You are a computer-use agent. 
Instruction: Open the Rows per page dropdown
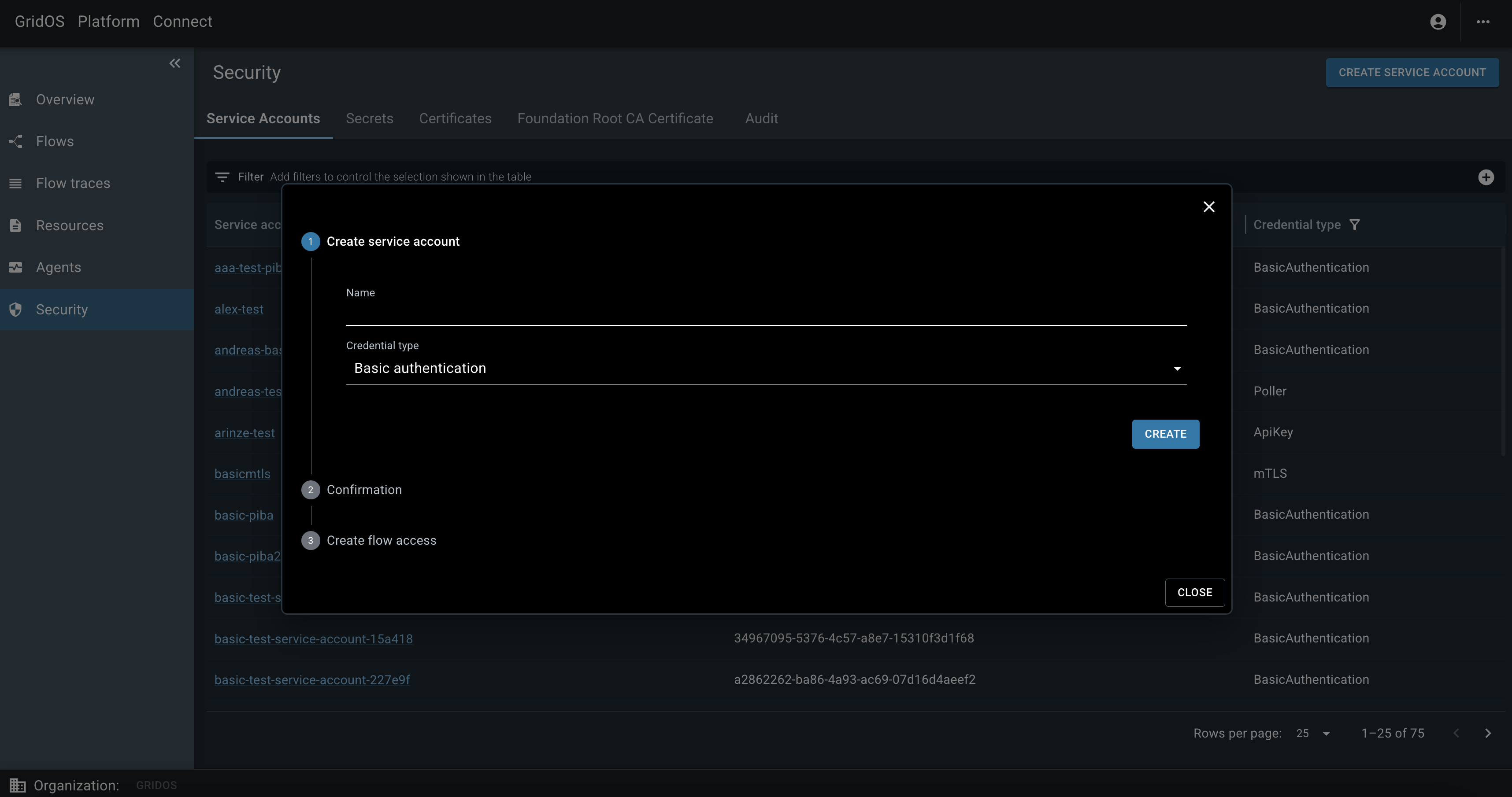pyautogui.click(x=1314, y=733)
